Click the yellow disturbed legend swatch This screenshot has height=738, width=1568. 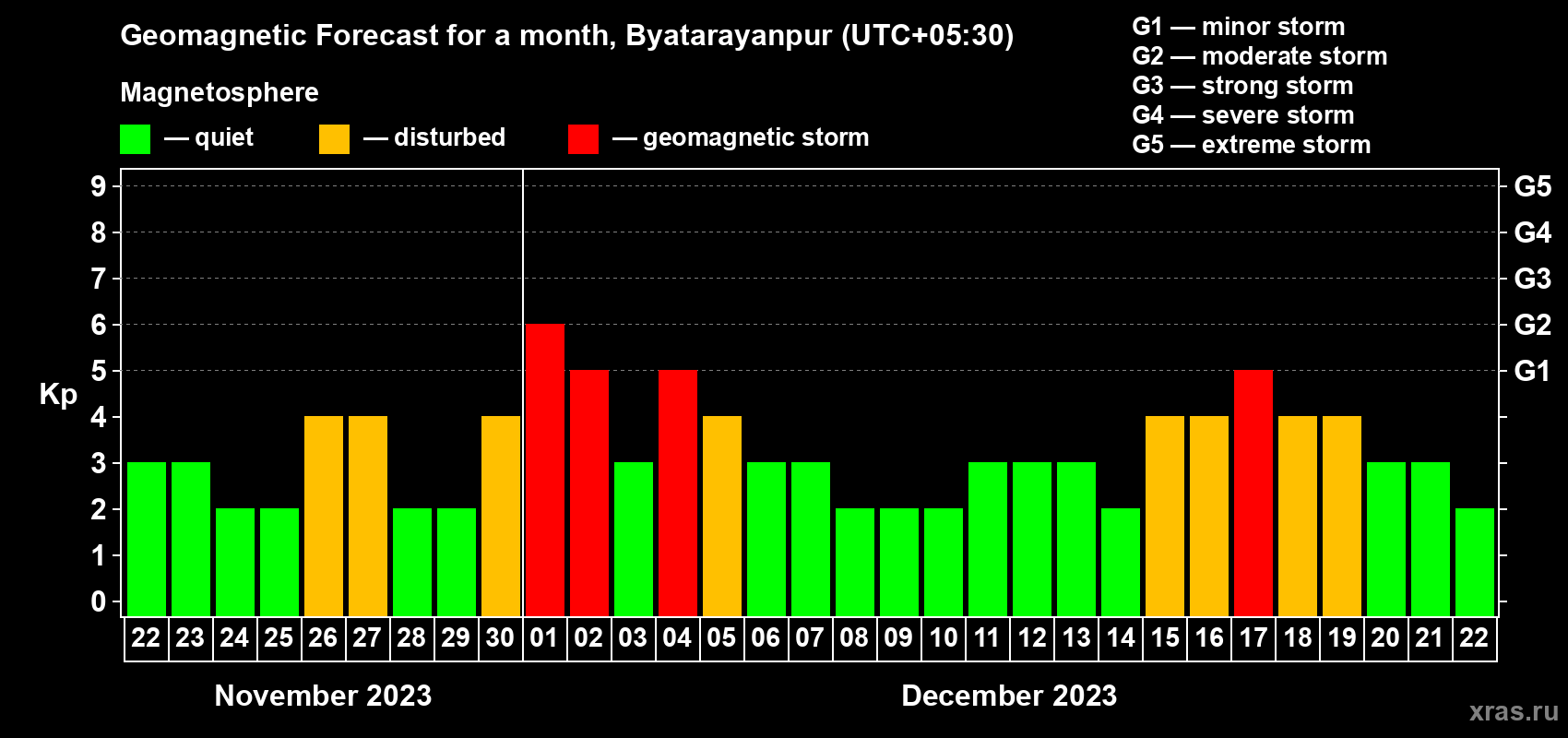[x=335, y=139]
